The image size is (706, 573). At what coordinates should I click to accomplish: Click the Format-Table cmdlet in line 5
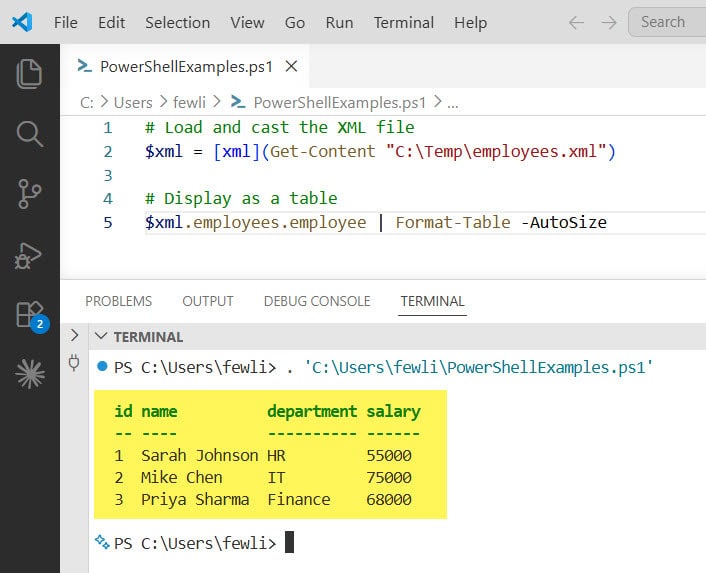[453, 222]
